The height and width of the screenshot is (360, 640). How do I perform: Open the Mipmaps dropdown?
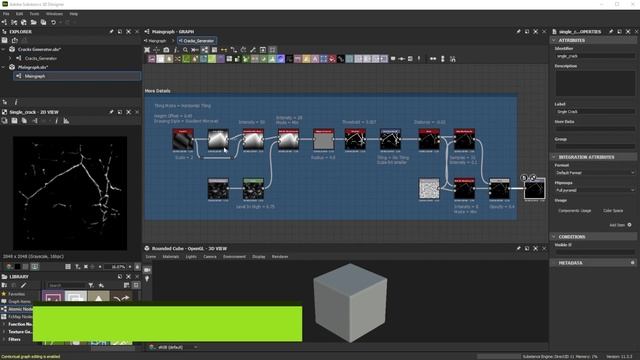point(595,190)
